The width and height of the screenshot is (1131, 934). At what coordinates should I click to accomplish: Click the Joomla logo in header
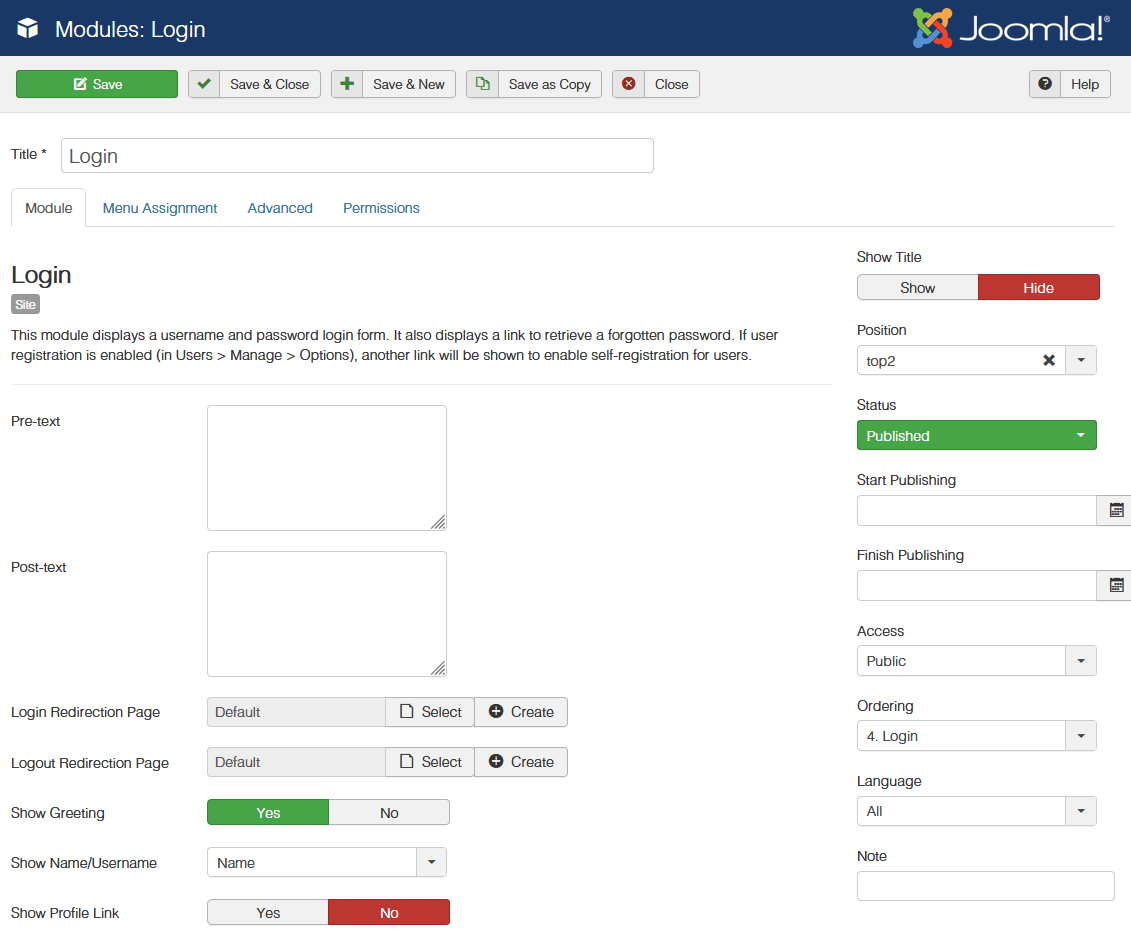pyautogui.click(x=1011, y=28)
